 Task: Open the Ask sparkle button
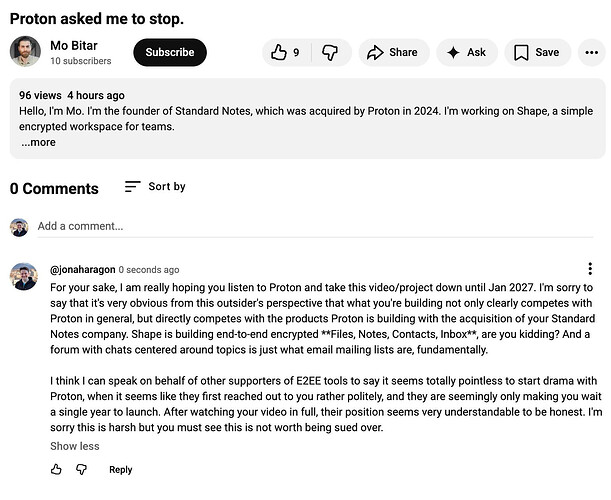(x=467, y=53)
